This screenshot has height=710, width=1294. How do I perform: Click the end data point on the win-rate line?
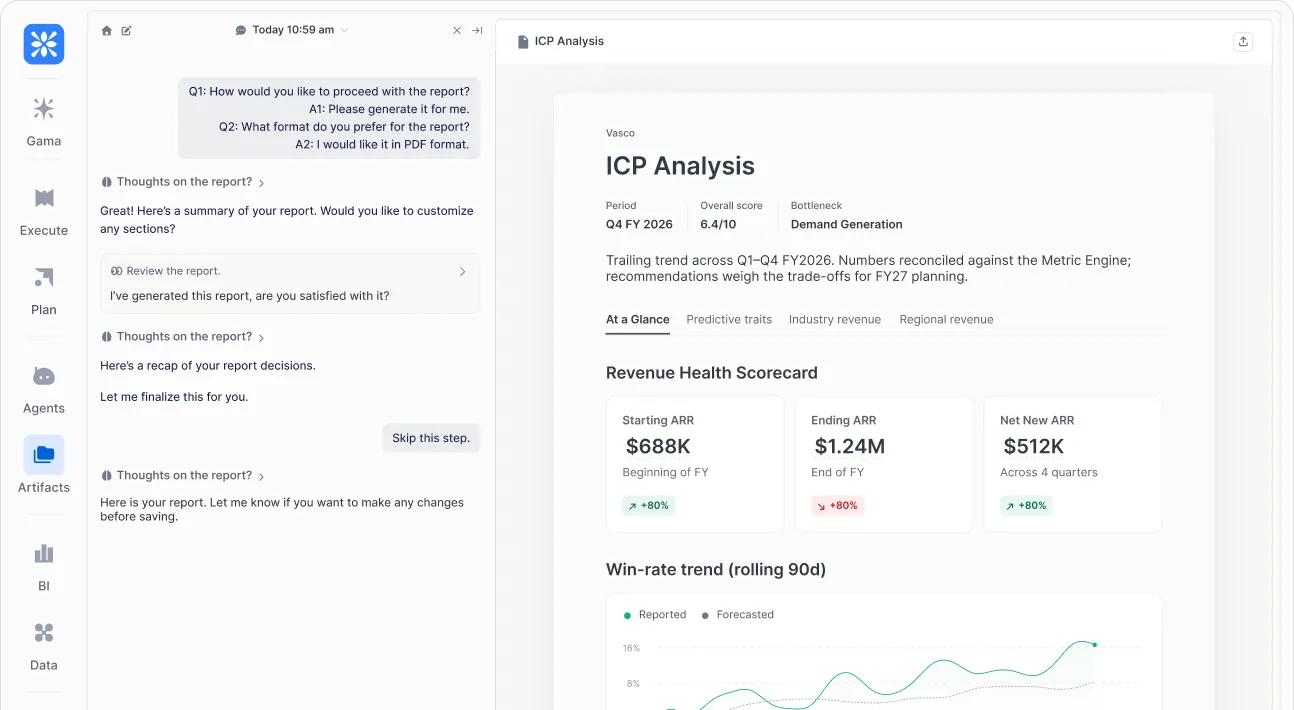pyautogui.click(x=1095, y=645)
